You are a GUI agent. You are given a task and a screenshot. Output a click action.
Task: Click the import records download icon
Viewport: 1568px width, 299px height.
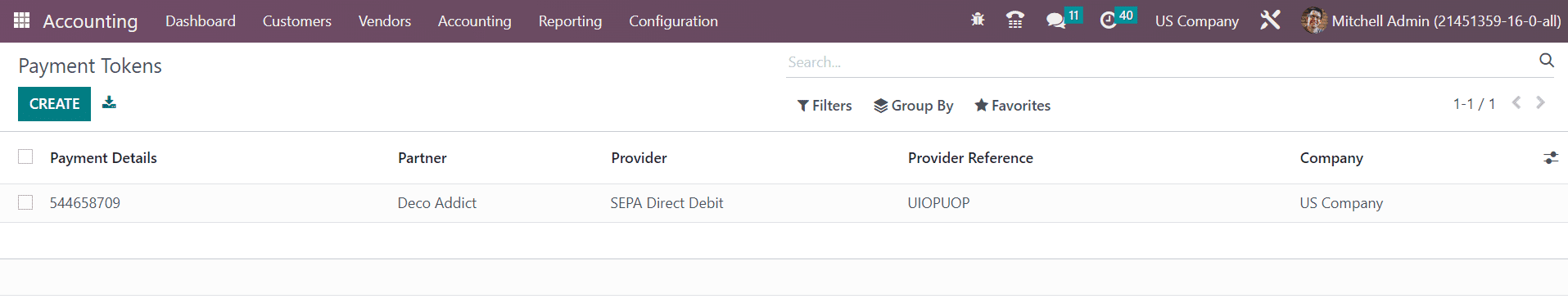[x=109, y=102]
